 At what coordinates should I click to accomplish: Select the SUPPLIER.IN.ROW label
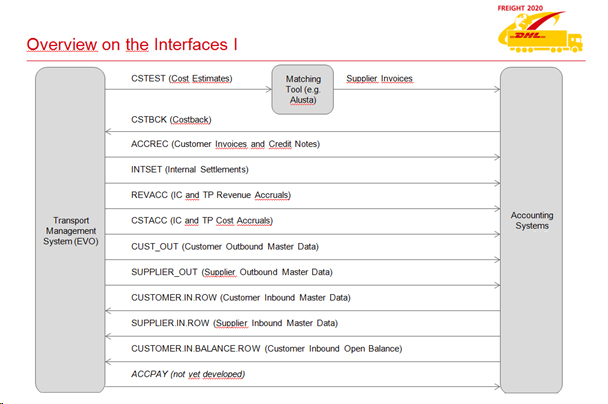(235, 323)
